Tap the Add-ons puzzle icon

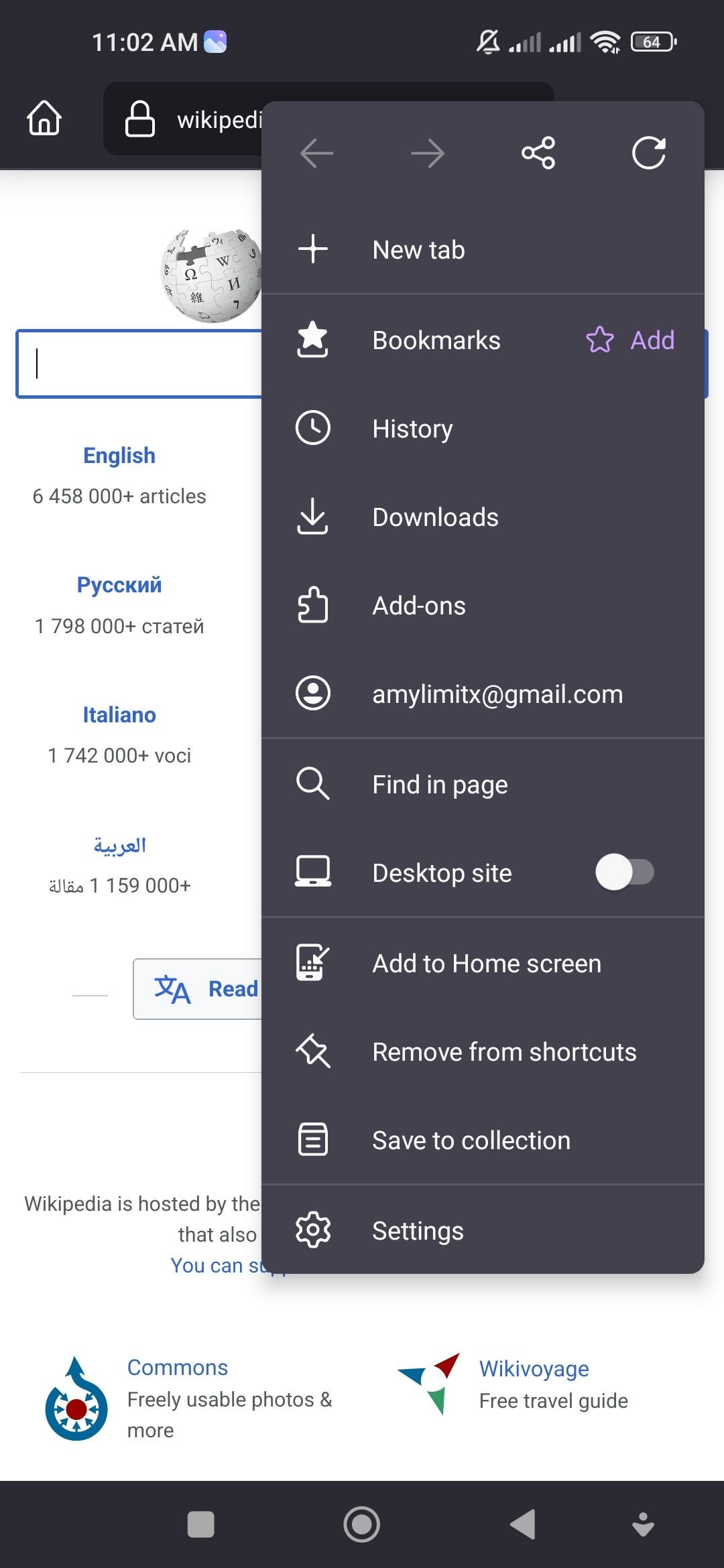[313, 604]
